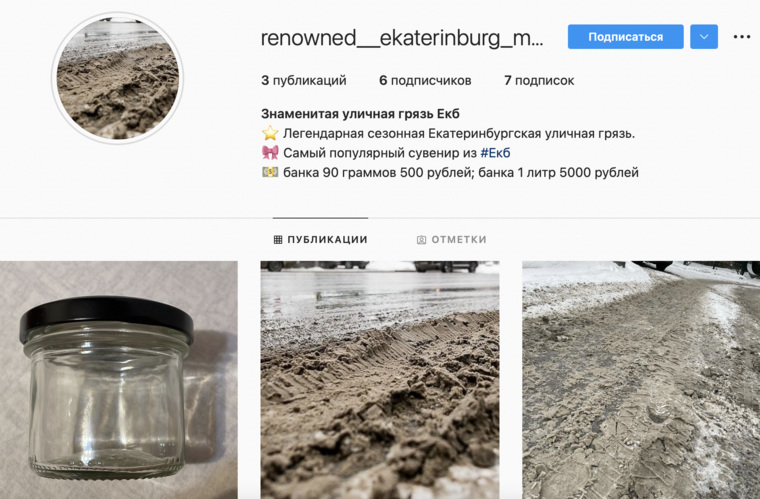This screenshot has height=499, width=760.
Task: Open the 3 публикаций posts count
Action: [304, 80]
